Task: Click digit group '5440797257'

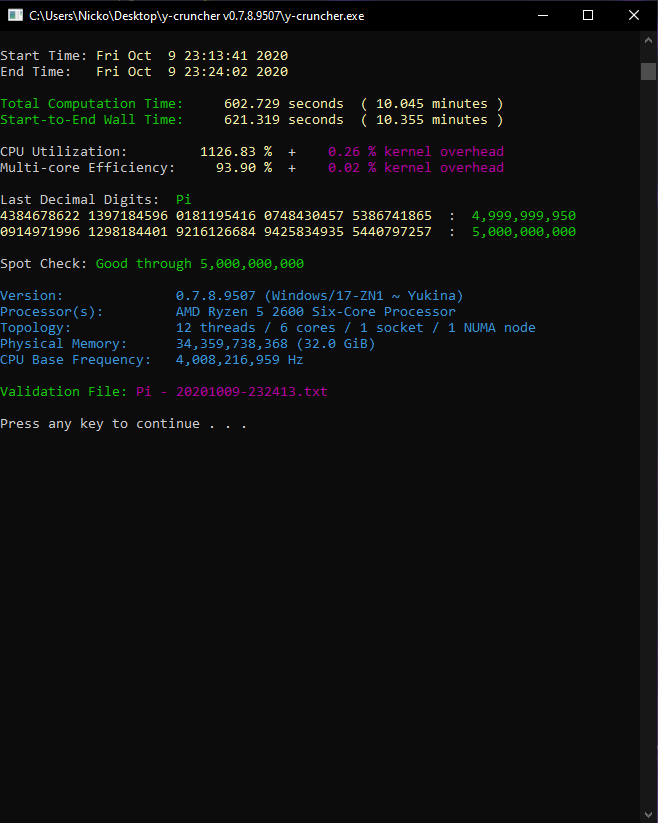Action: point(392,232)
